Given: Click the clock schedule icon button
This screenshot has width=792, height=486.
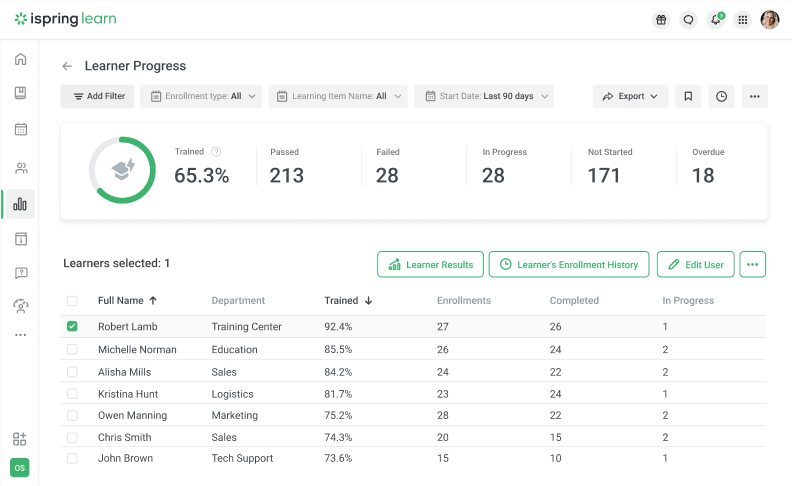Looking at the screenshot, I should tap(721, 96).
